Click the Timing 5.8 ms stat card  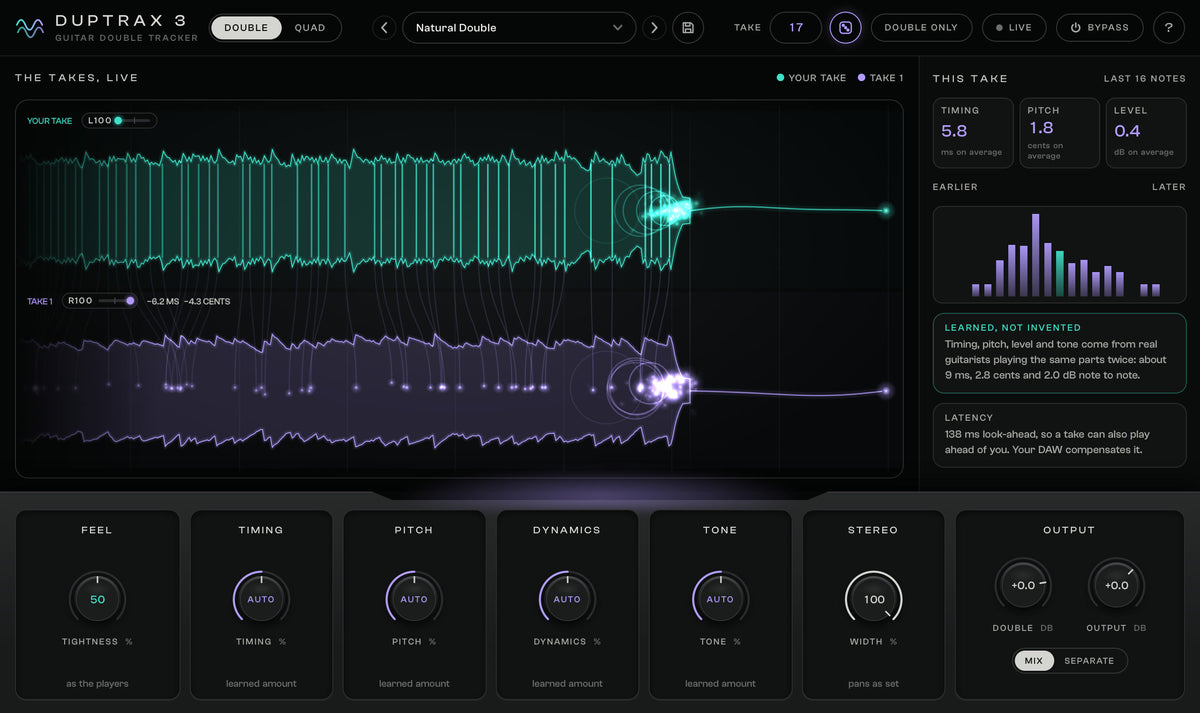973,133
